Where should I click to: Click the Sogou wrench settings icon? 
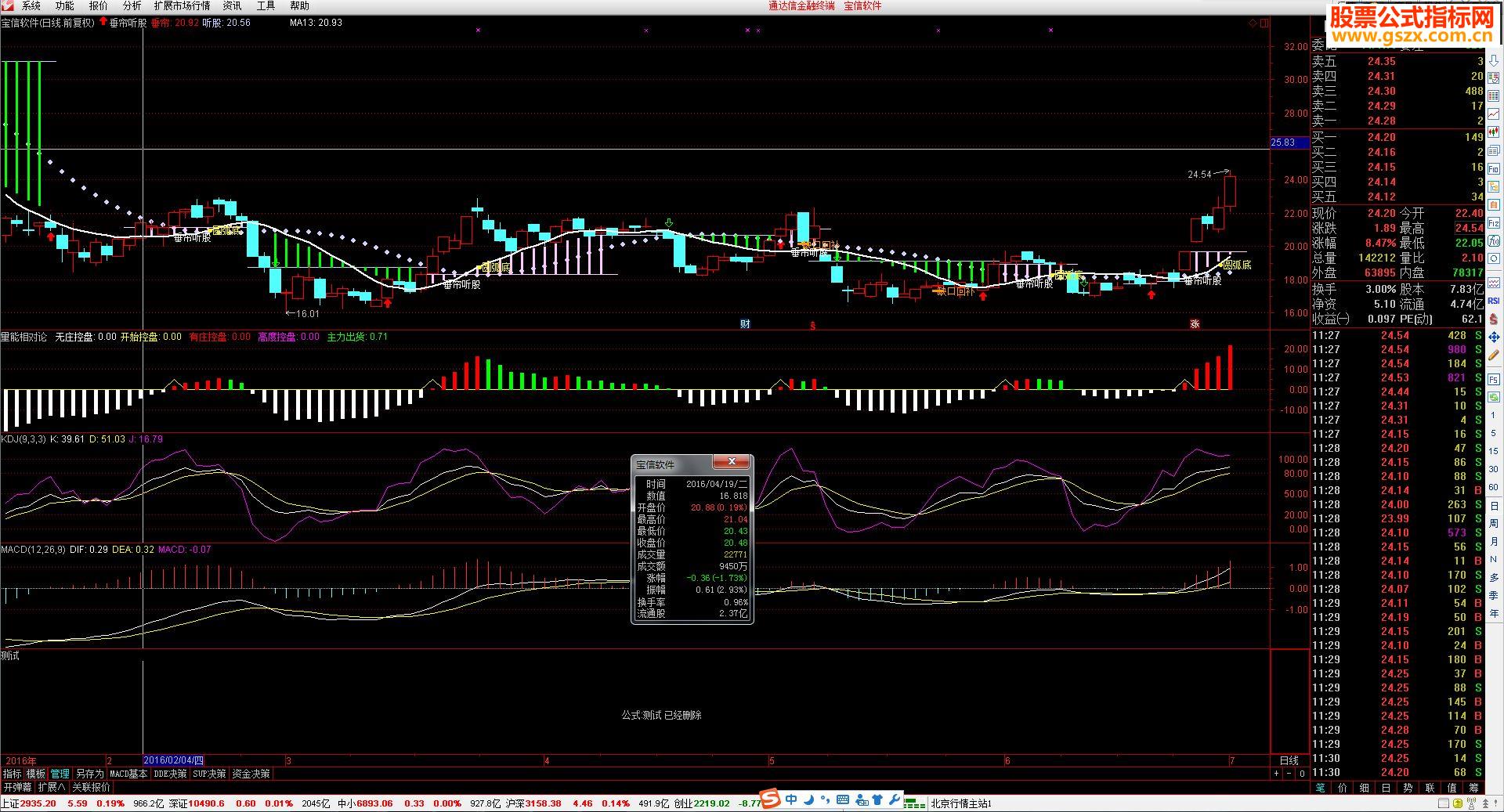(894, 800)
